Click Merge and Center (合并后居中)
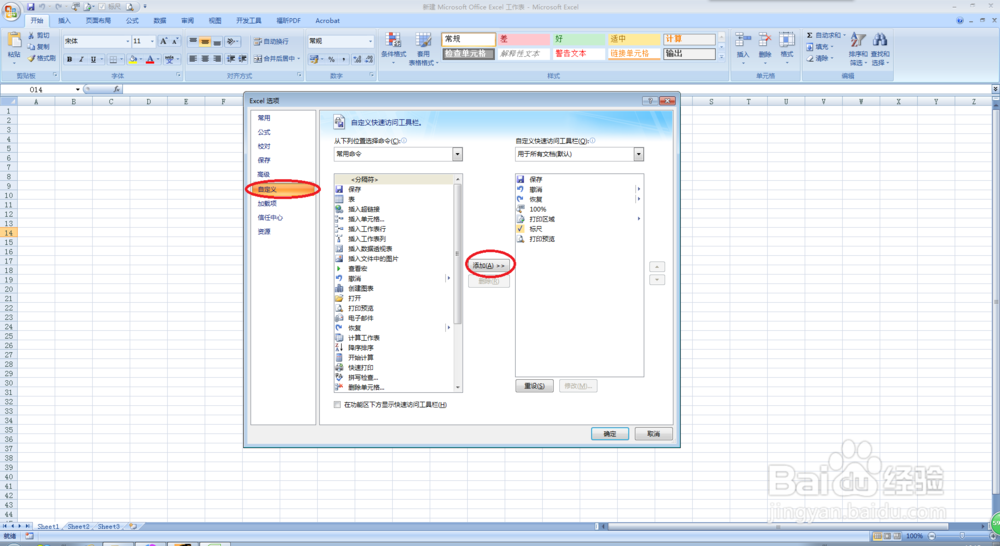1000x546 pixels. point(276,59)
